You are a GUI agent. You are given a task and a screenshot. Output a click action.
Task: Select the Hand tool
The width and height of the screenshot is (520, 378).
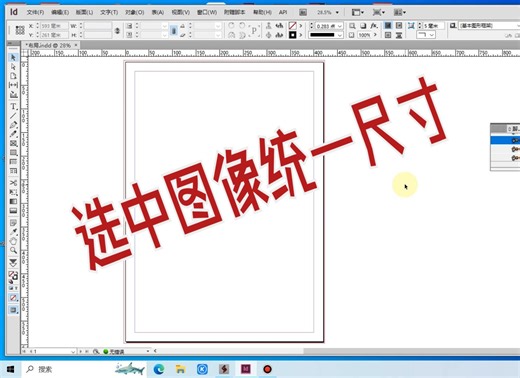13,241
